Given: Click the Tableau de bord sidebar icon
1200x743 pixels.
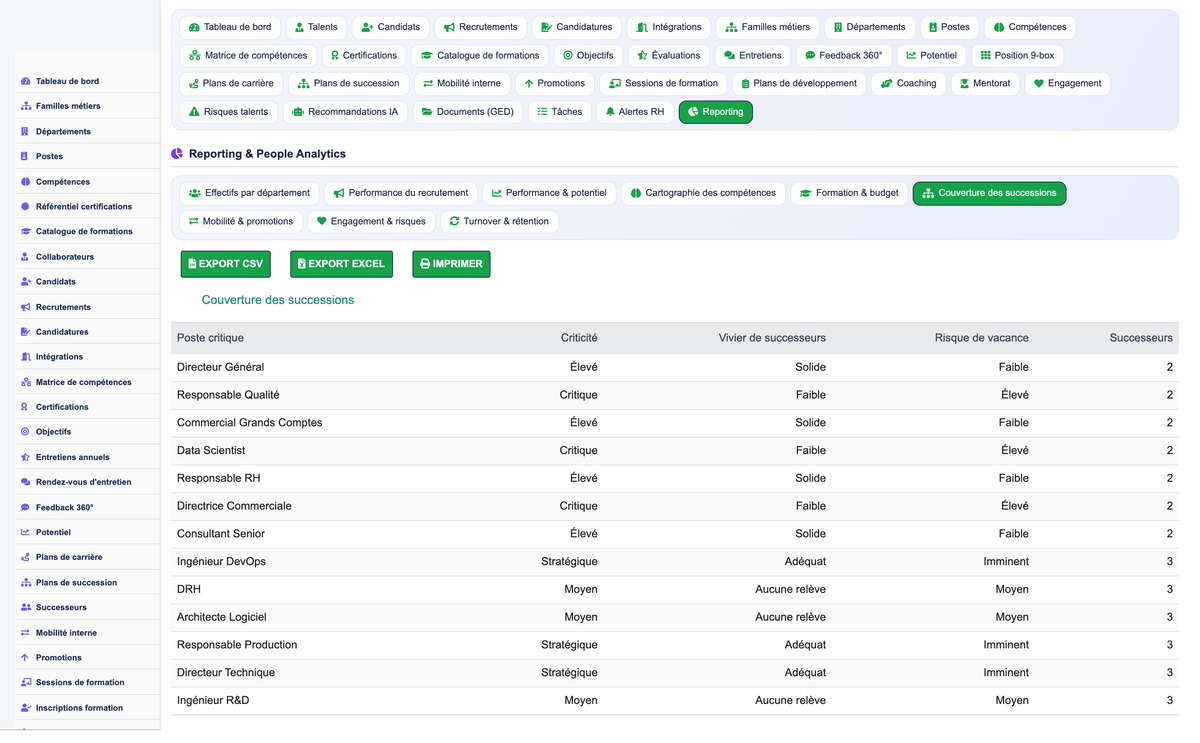Looking at the screenshot, I should (x=25, y=81).
